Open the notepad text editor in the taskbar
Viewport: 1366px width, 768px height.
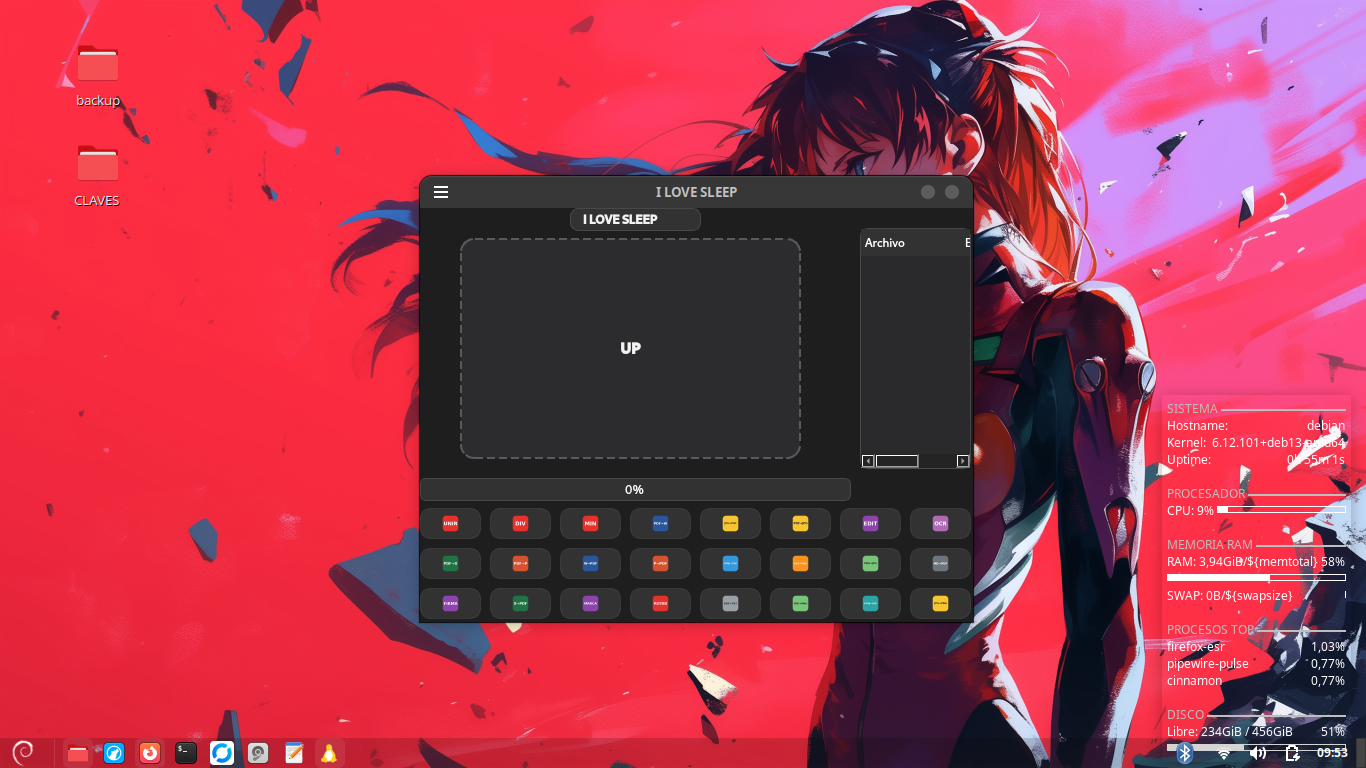pyautogui.click(x=294, y=753)
